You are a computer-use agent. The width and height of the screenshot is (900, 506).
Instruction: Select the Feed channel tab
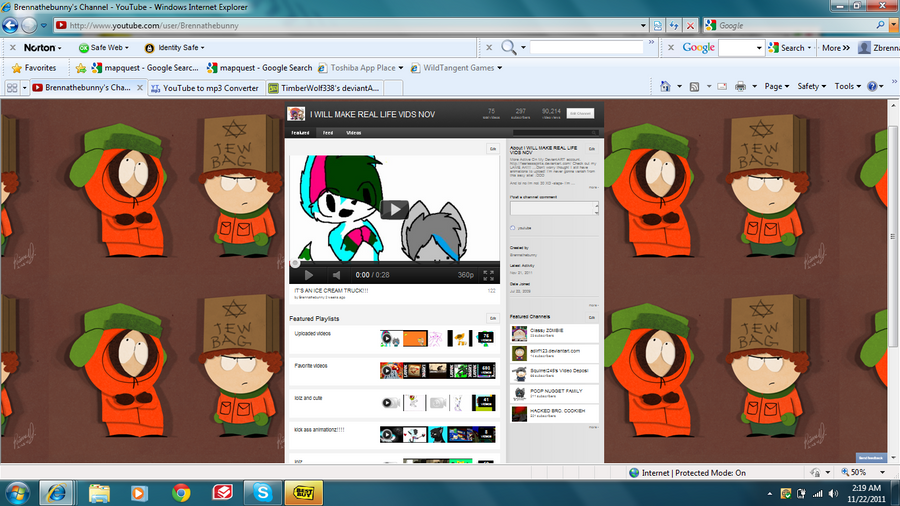pyautogui.click(x=328, y=133)
